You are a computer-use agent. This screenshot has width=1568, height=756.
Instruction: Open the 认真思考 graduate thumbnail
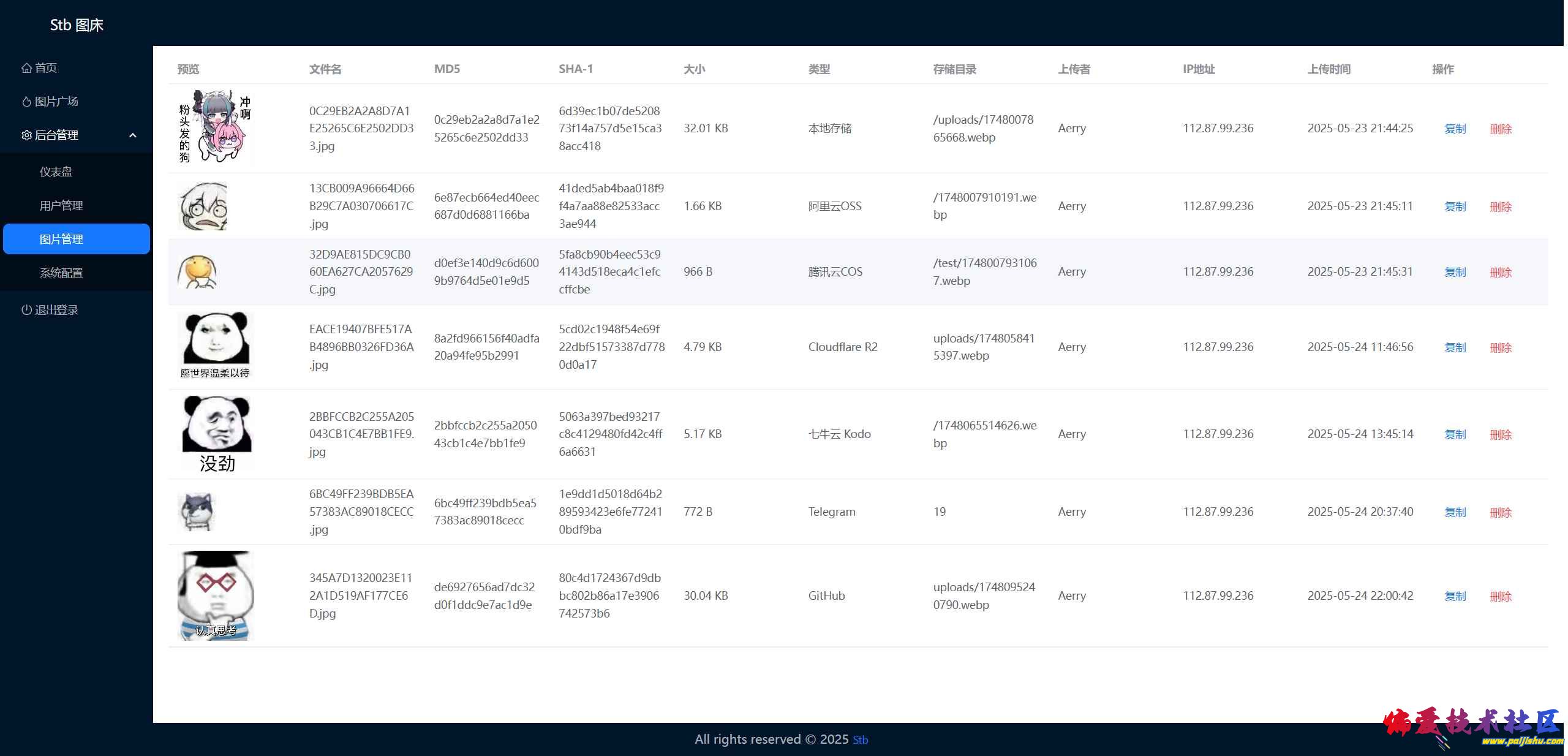(x=216, y=595)
